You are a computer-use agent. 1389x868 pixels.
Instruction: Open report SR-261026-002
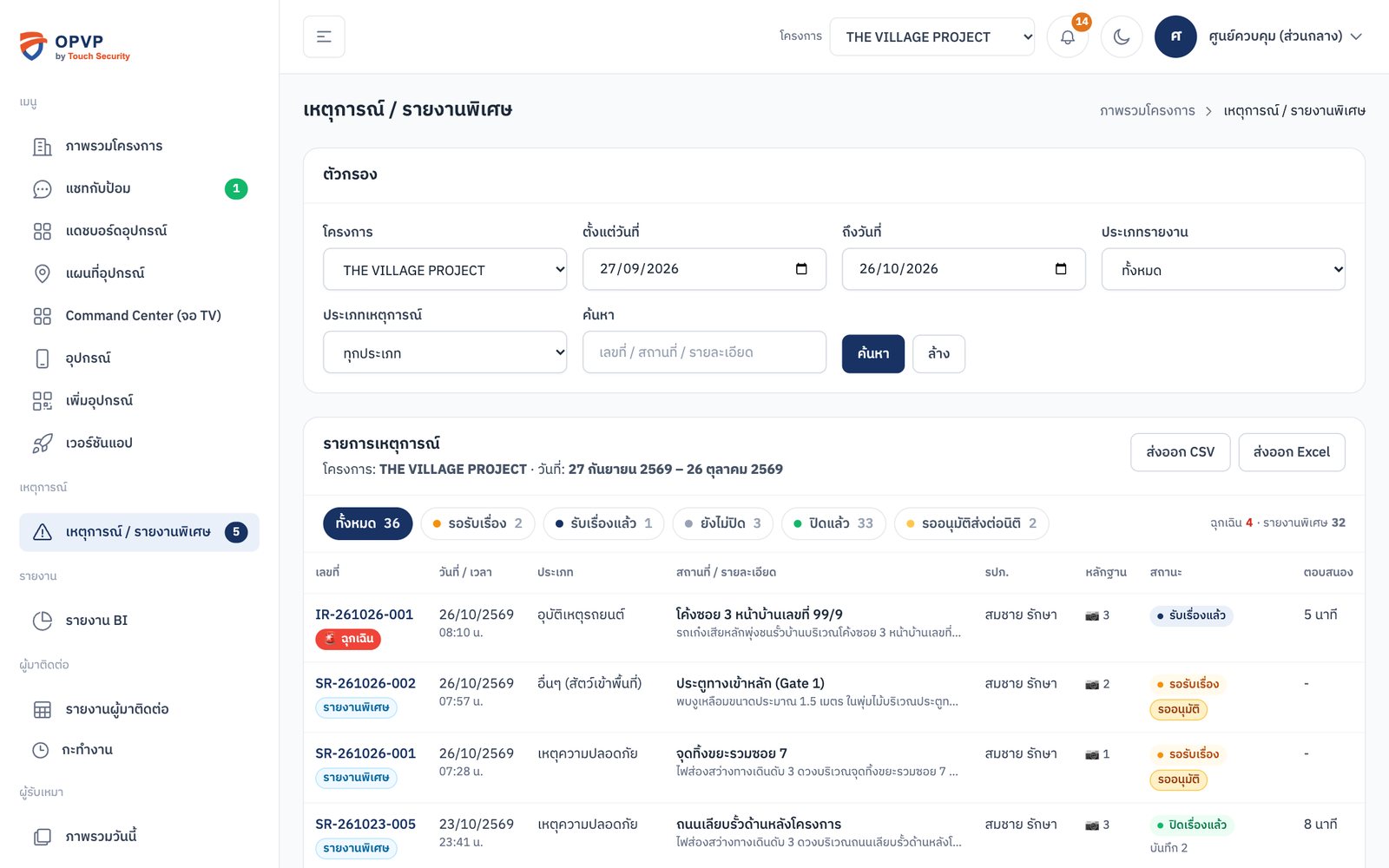(x=365, y=684)
